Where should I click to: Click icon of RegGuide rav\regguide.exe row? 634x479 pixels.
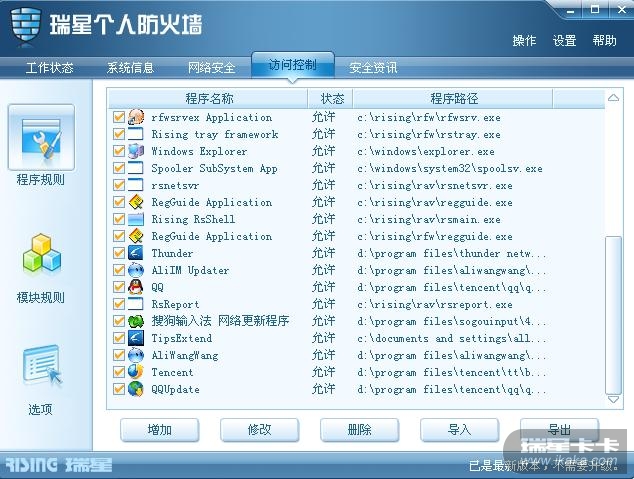[136, 202]
